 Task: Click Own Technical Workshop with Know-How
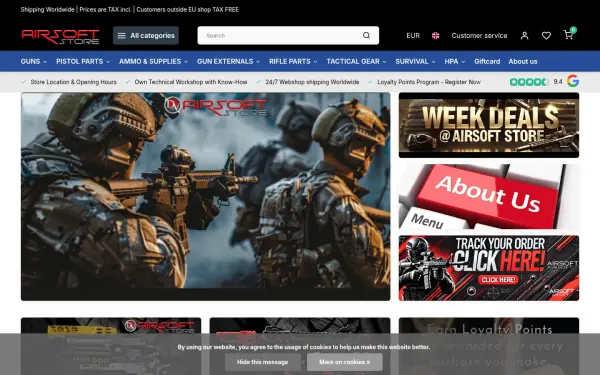(x=191, y=82)
